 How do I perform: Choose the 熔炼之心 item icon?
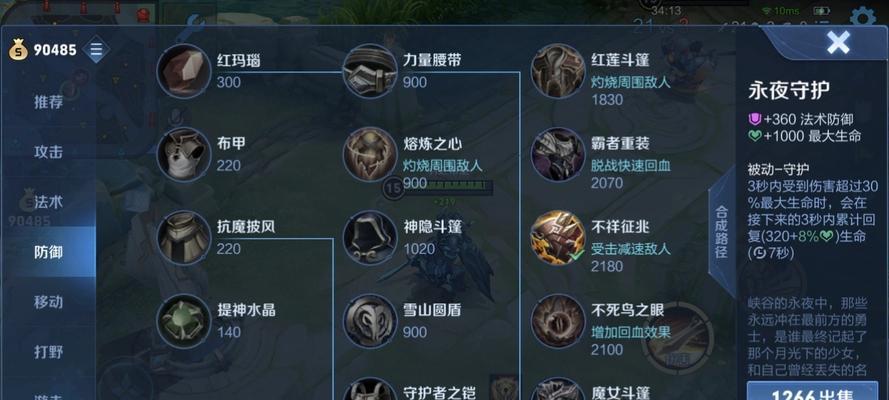tap(370, 154)
